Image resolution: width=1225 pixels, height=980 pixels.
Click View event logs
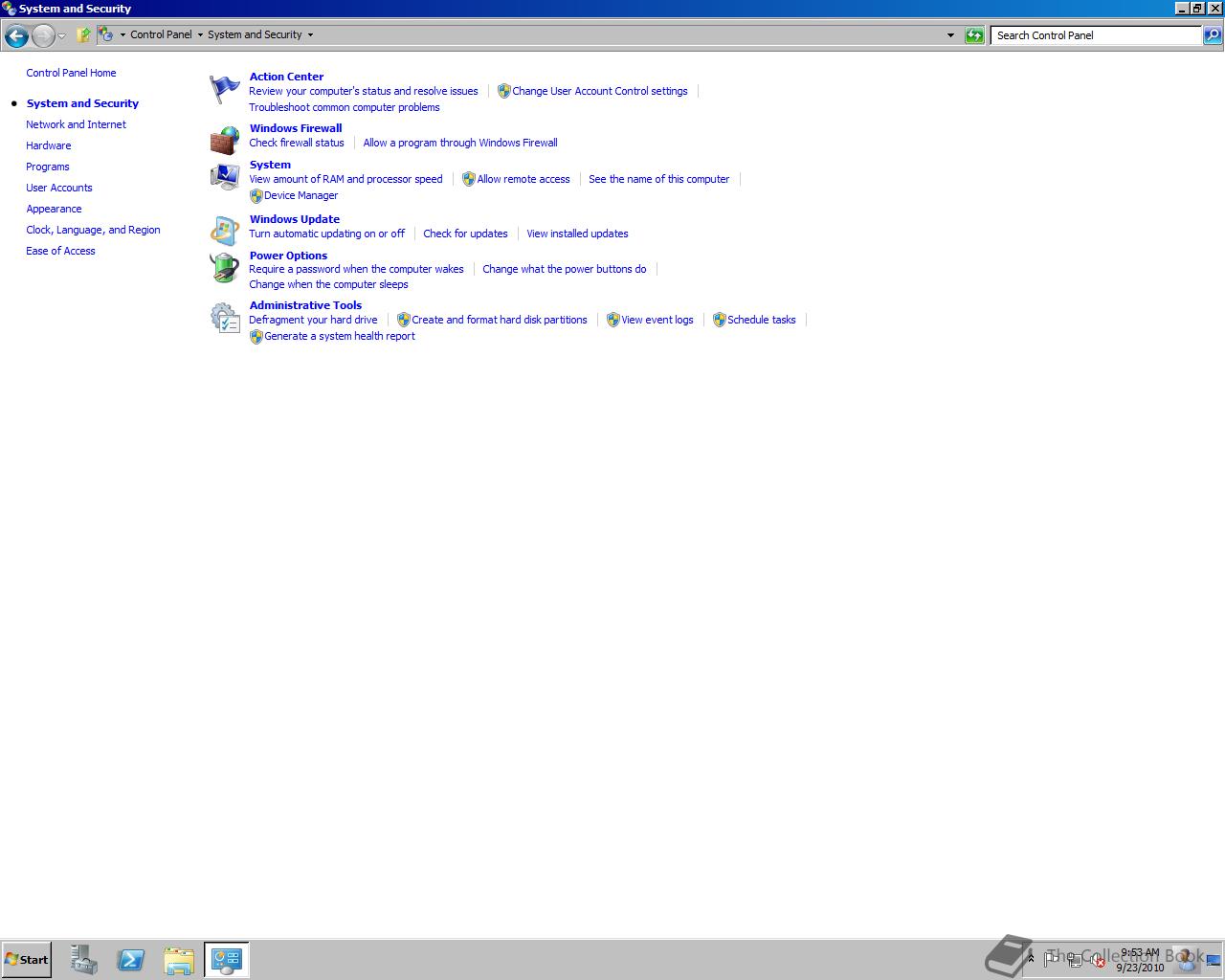[657, 320]
